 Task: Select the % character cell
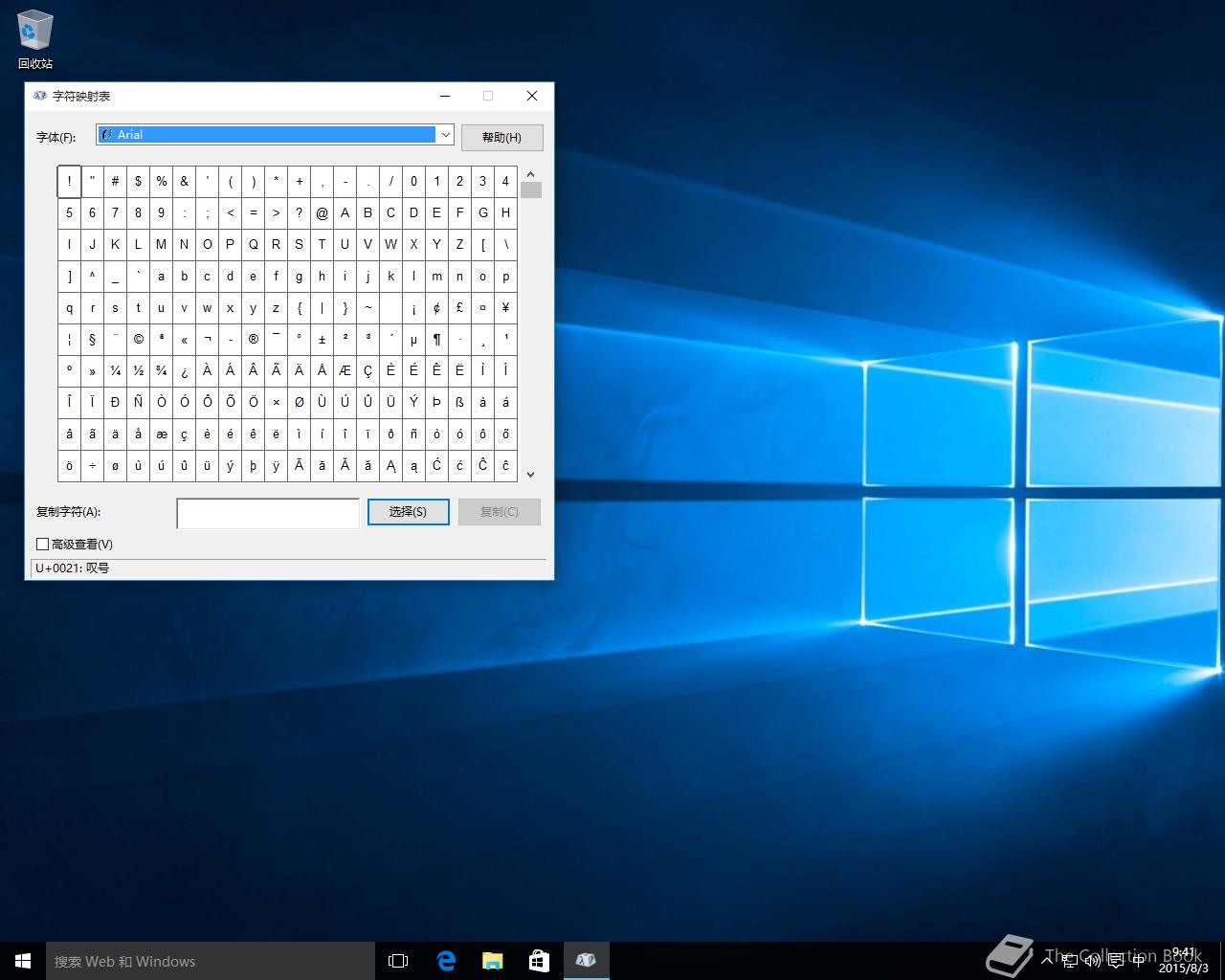click(x=161, y=181)
